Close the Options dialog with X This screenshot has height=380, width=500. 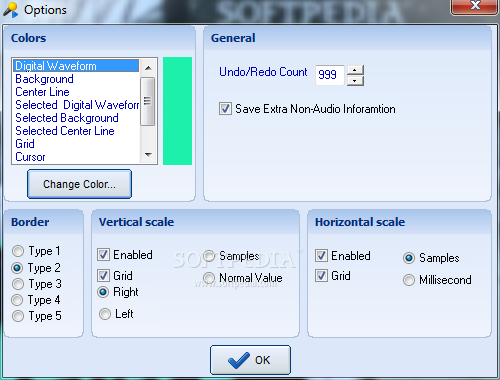[474, 6]
